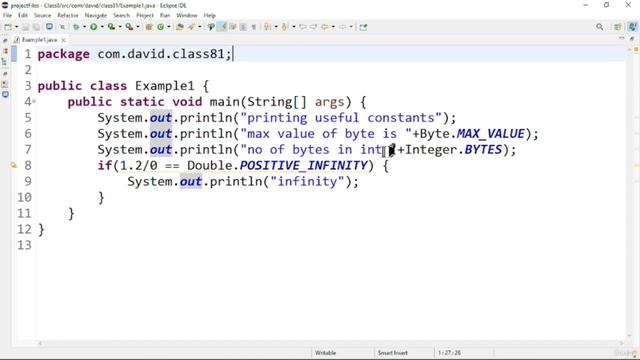This screenshot has height=360, width=640.
Task: Open the Project menu
Action: click(x=145, y=16)
